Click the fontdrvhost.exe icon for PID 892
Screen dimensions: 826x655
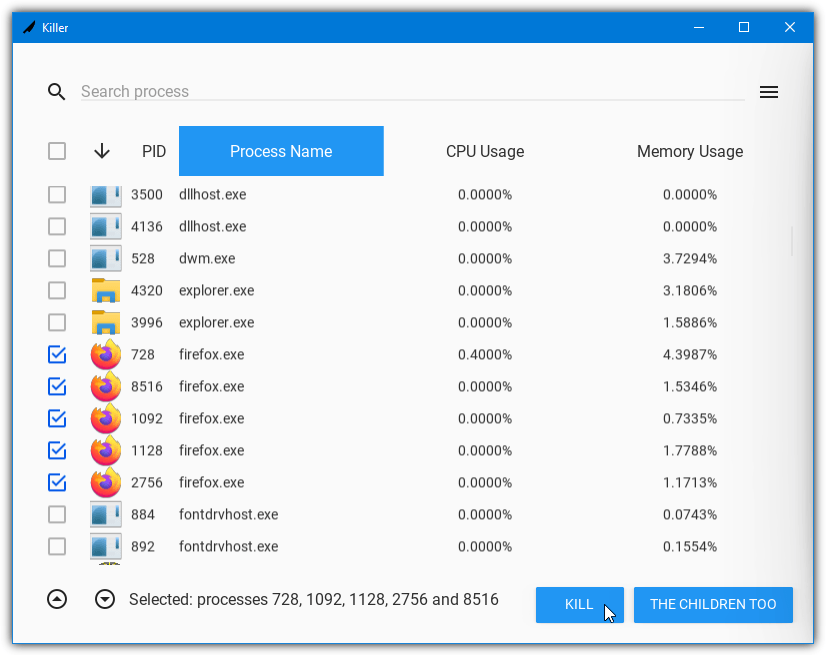pyautogui.click(x=106, y=546)
